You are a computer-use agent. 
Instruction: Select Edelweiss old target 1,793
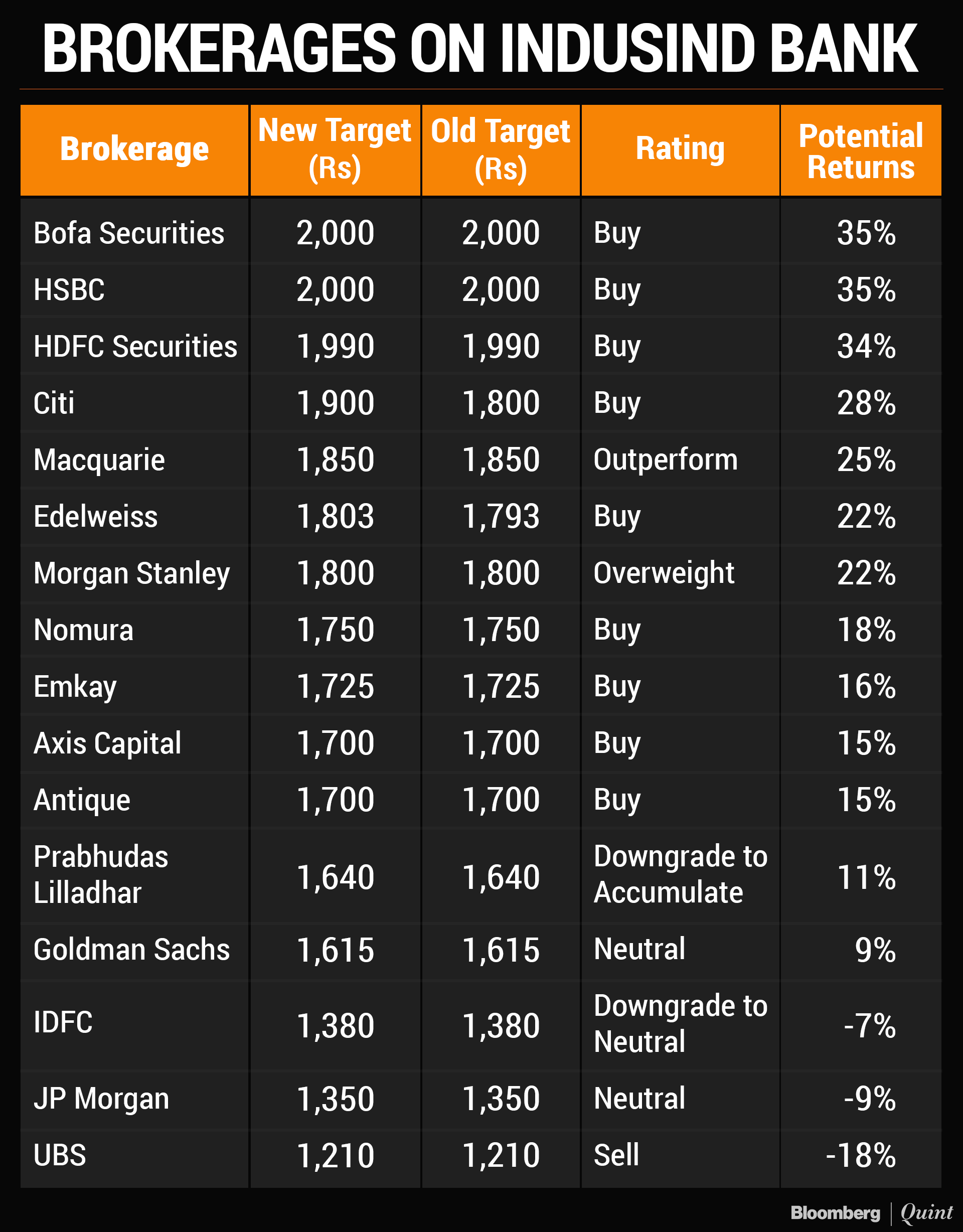tap(501, 516)
